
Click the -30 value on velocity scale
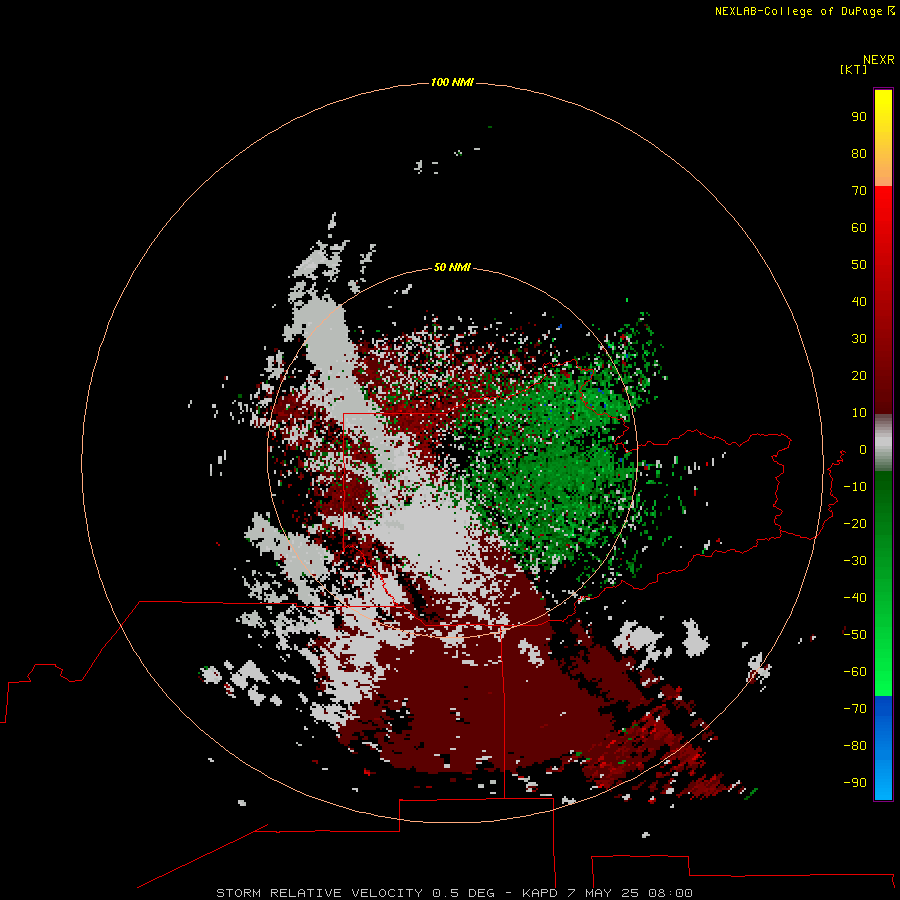coord(855,561)
